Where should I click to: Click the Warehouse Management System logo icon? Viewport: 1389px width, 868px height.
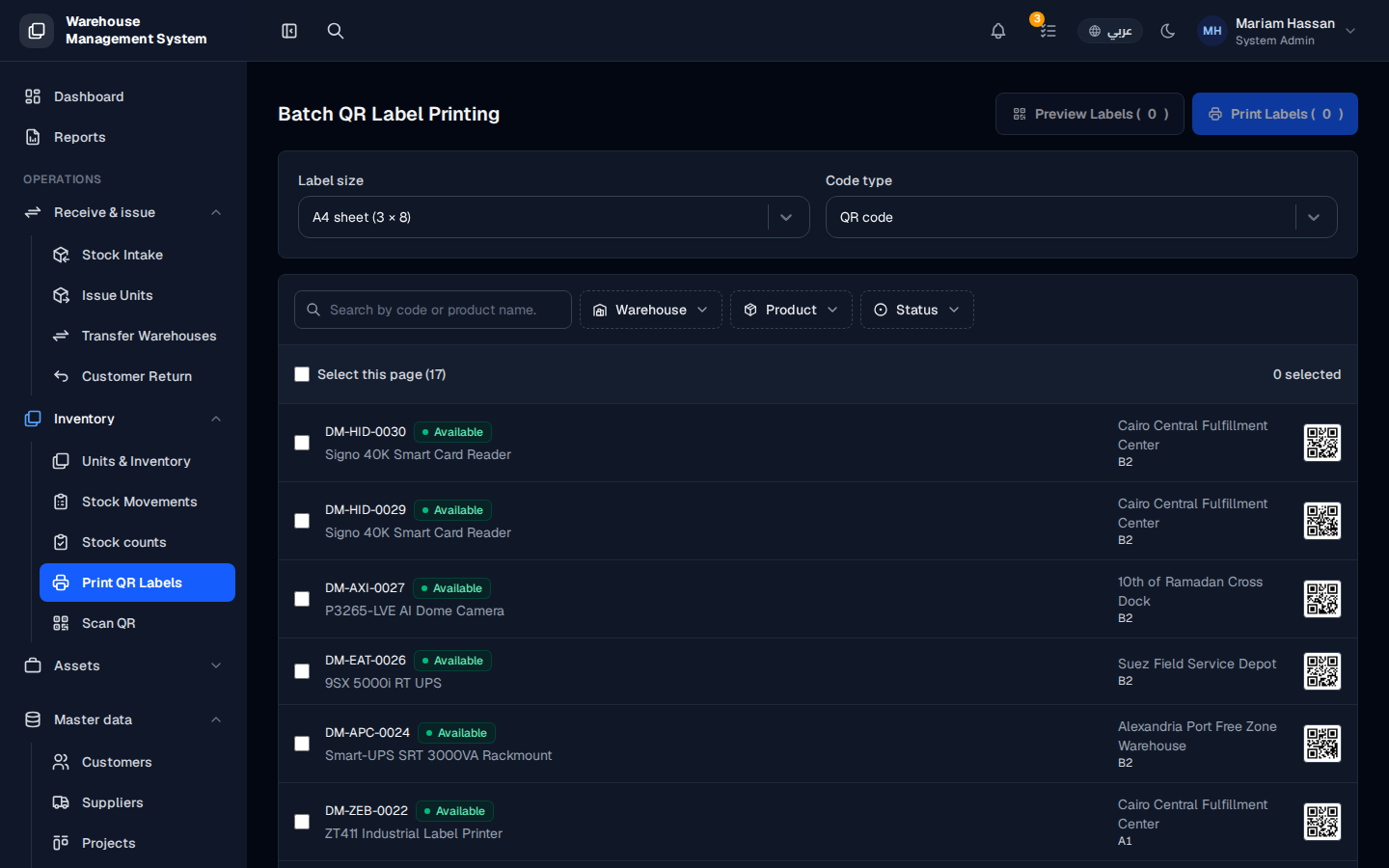pos(37,31)
